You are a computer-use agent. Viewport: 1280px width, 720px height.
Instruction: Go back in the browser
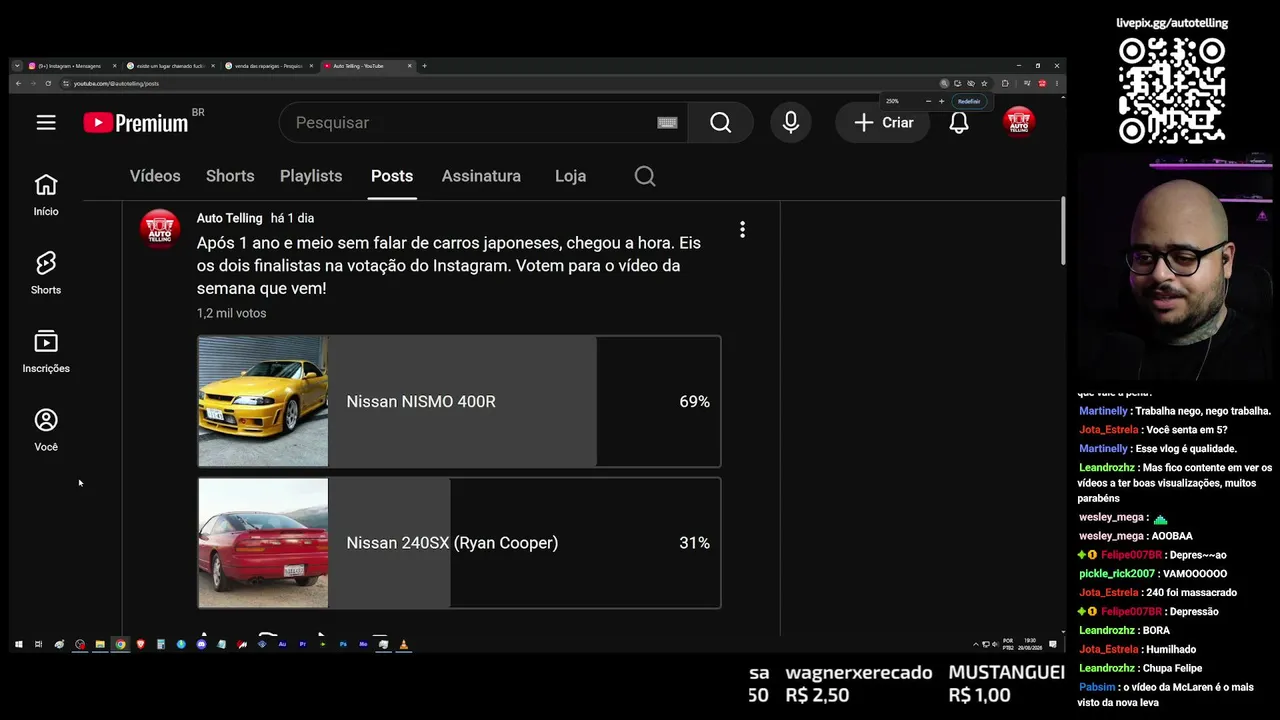(x=18, y=83)
